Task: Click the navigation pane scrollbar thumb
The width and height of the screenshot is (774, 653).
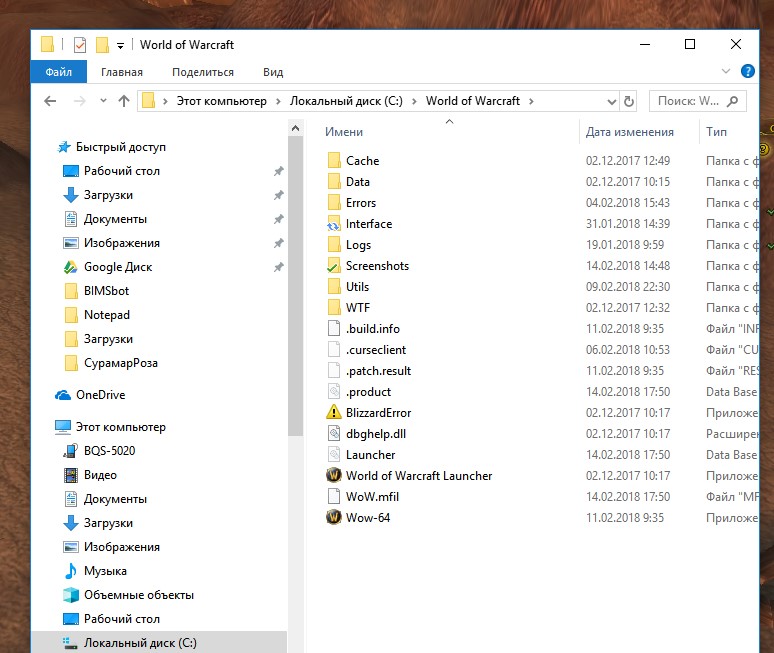Action: (x=295, y=286)
